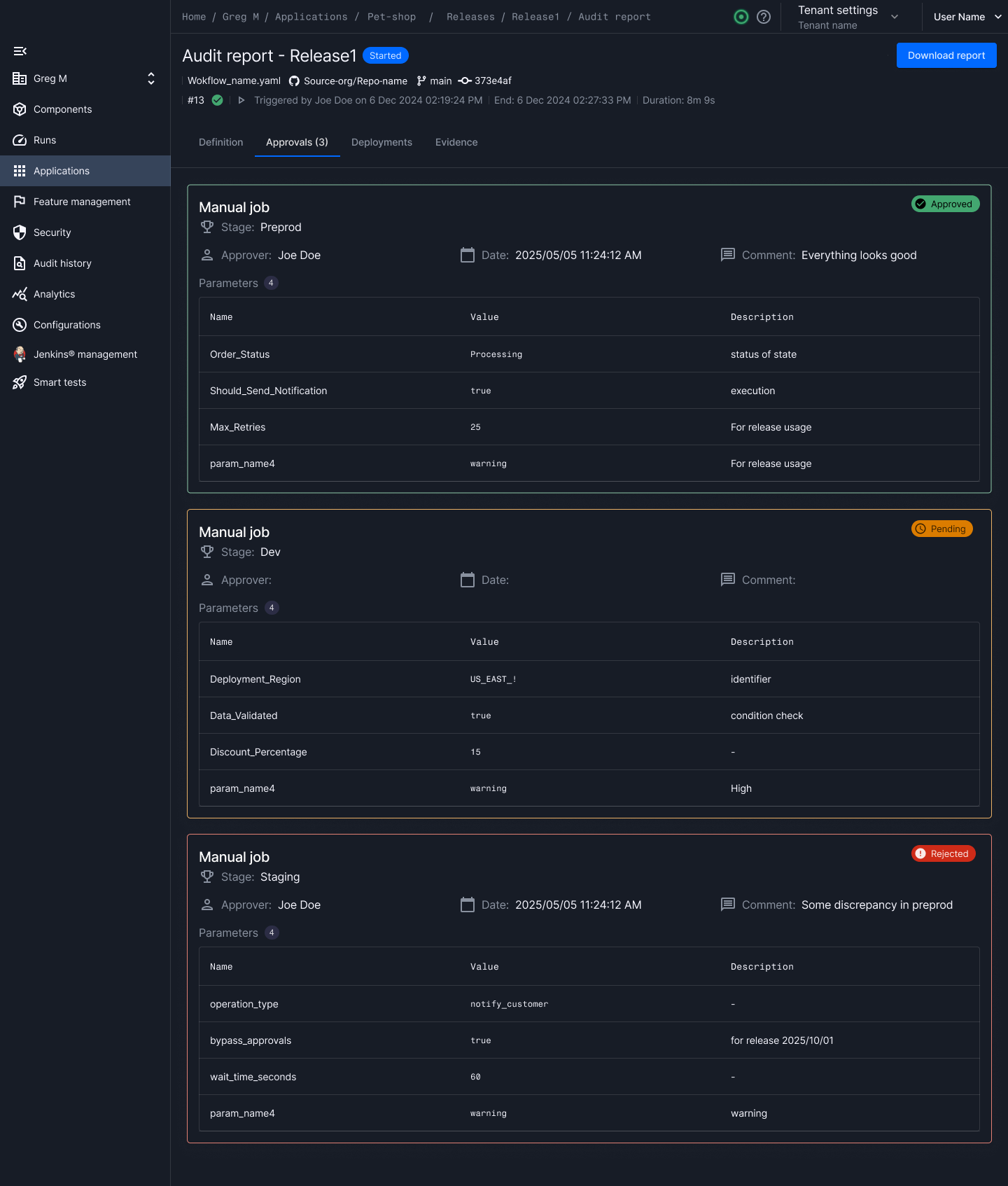The height and width of the screenshot is (1186, 1008).
Task: Collapse the sidebar menu icon
Action: point(20,51)
